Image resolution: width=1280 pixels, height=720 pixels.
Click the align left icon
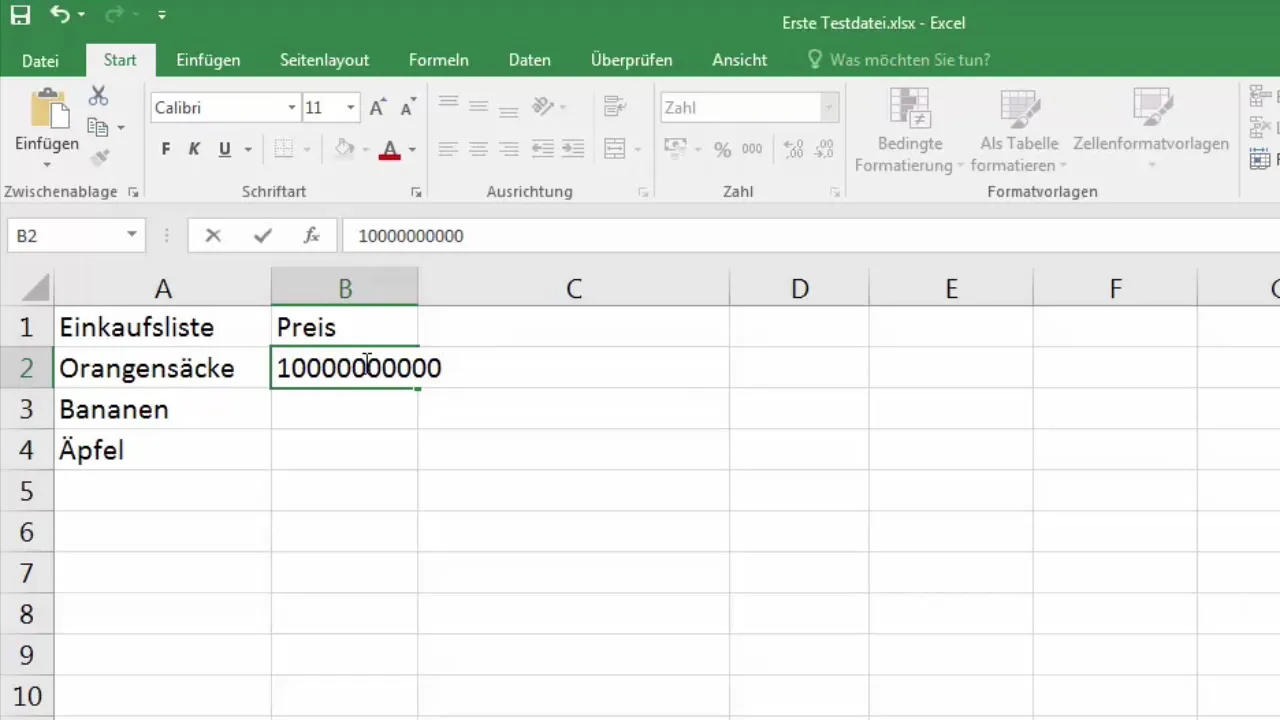click(x=448, y=149)
